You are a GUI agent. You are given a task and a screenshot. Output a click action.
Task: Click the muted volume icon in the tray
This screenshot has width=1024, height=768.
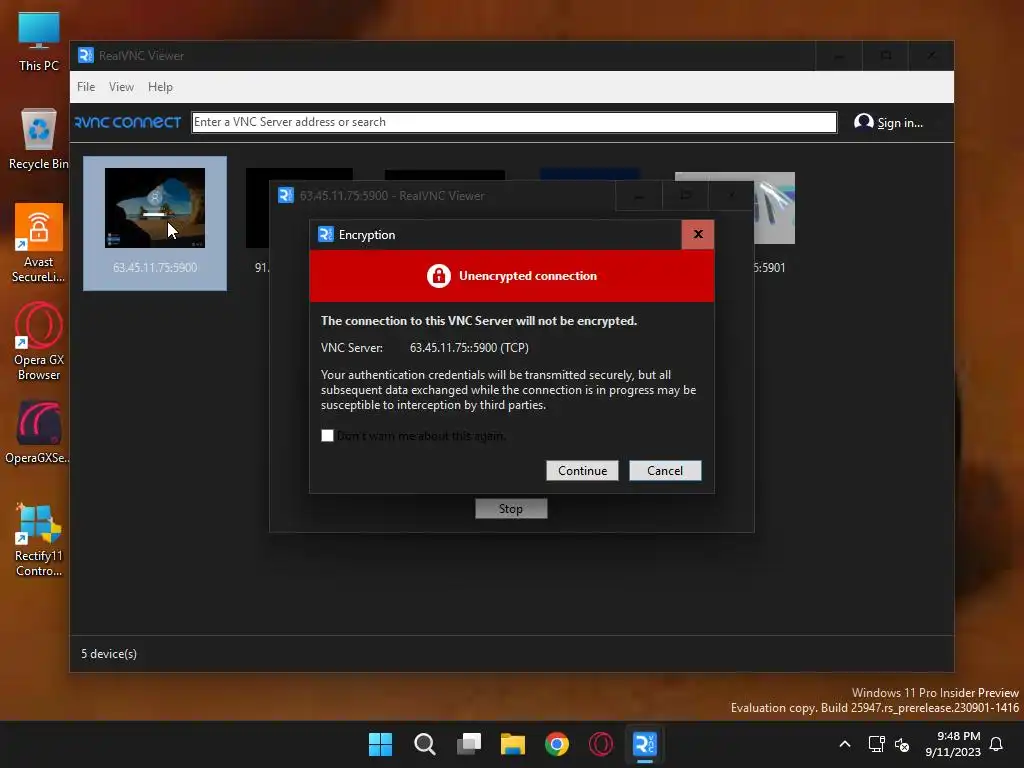pos(902,744)
